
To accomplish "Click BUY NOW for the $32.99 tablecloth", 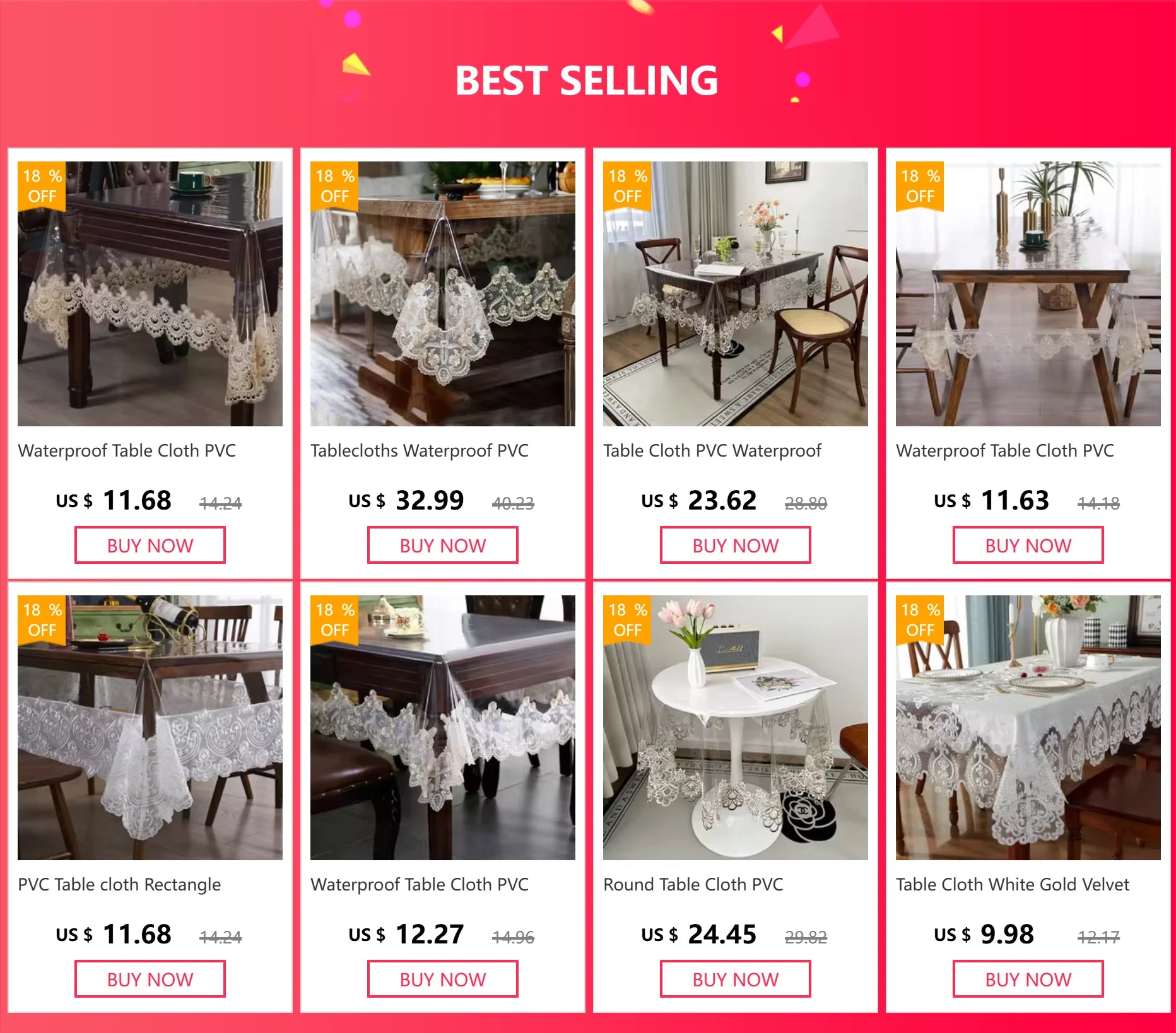I will point(442,546).
